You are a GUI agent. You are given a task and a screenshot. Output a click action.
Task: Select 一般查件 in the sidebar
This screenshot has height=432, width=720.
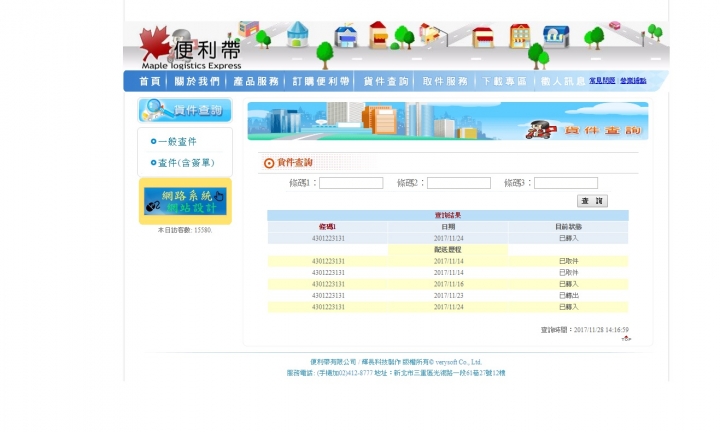coord(177,141)
